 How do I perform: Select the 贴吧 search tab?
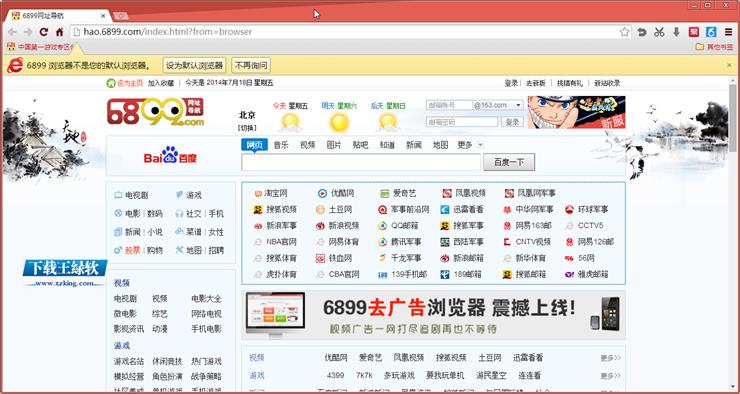point(360,145)
